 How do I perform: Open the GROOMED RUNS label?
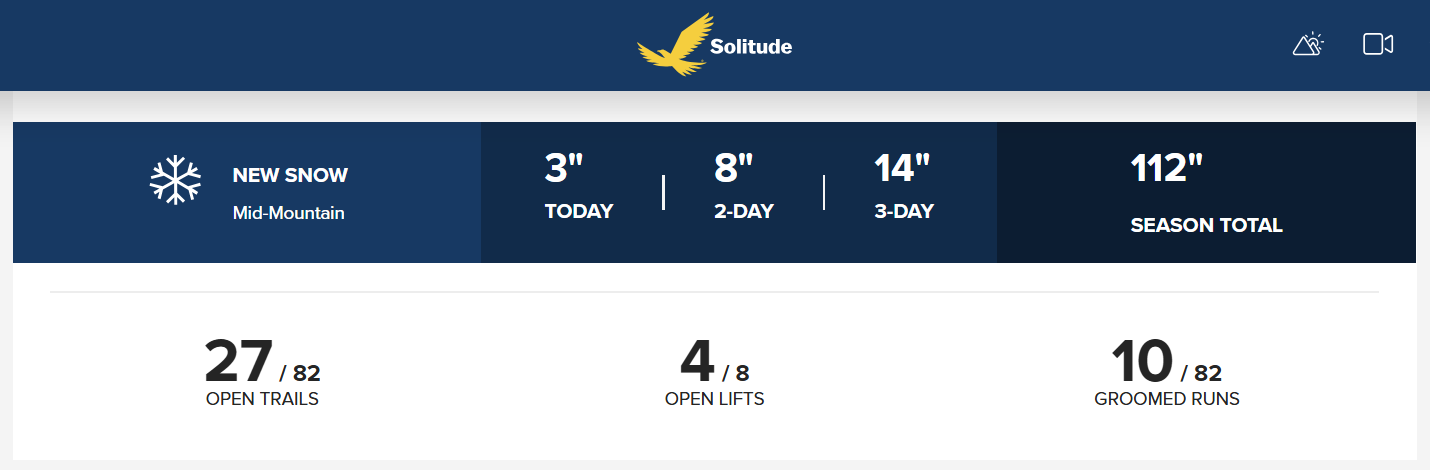1167,399
